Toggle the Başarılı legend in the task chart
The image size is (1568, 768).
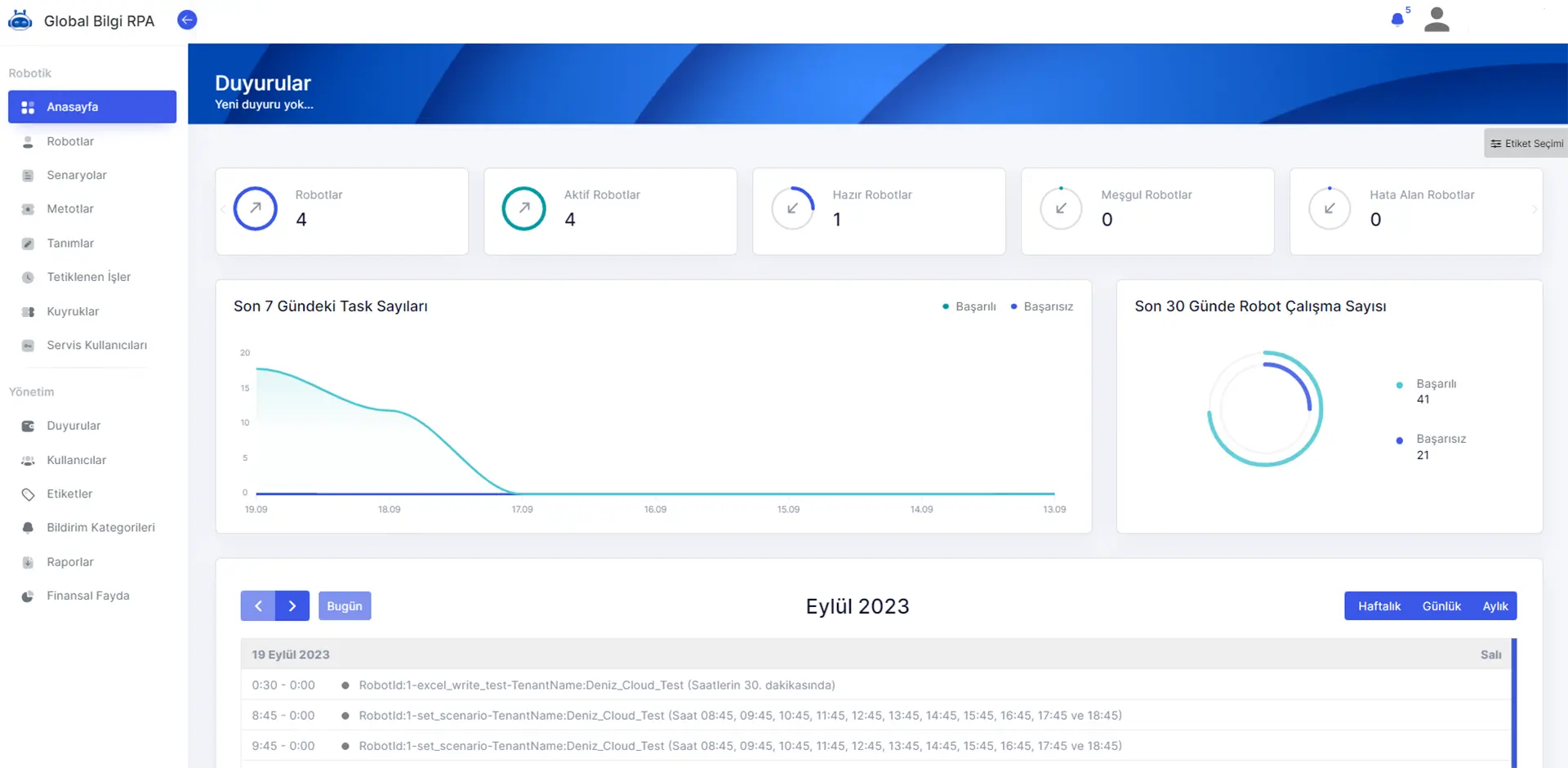click(x=969, y=306)
